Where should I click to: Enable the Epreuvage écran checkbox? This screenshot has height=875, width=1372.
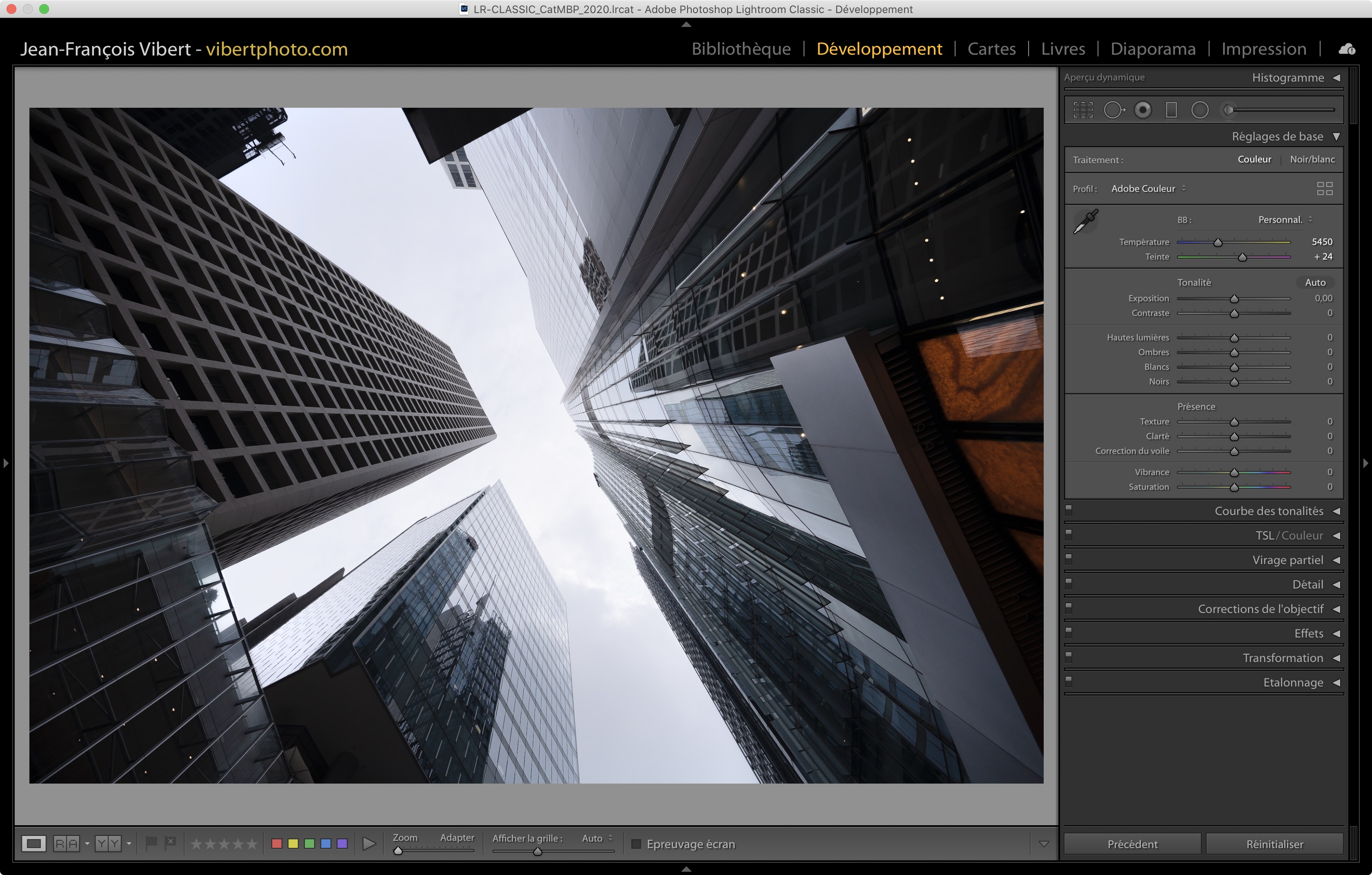point(637,844)
